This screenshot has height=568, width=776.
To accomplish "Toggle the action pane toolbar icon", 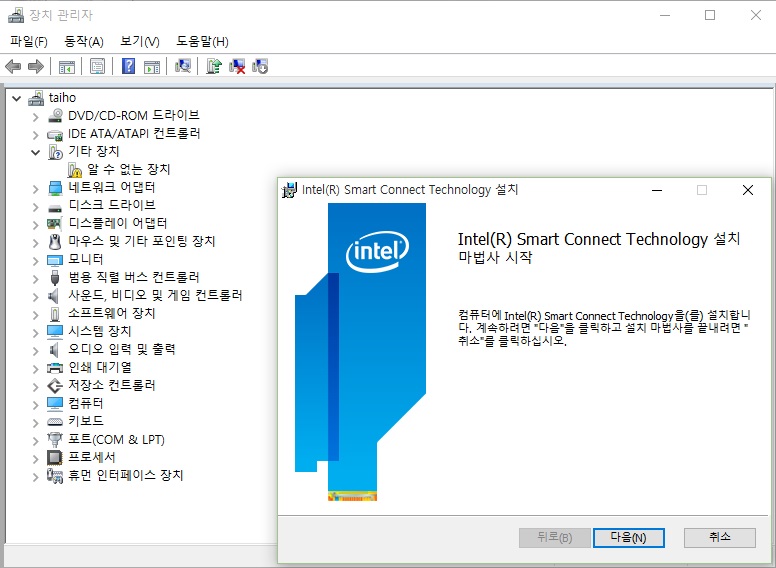I will [152, 66].
